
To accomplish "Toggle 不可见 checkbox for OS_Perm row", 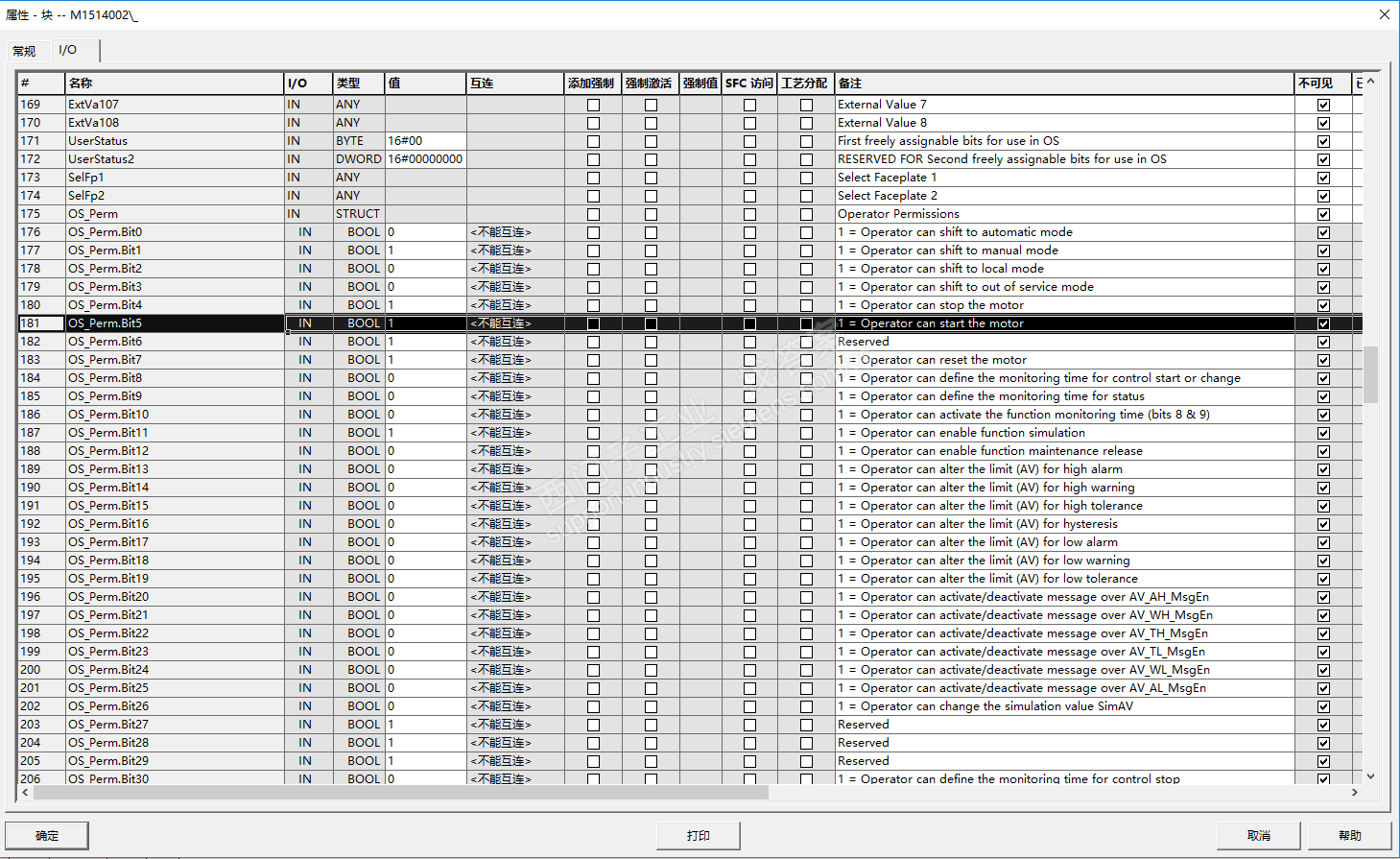I will [x=1323, y=214].
